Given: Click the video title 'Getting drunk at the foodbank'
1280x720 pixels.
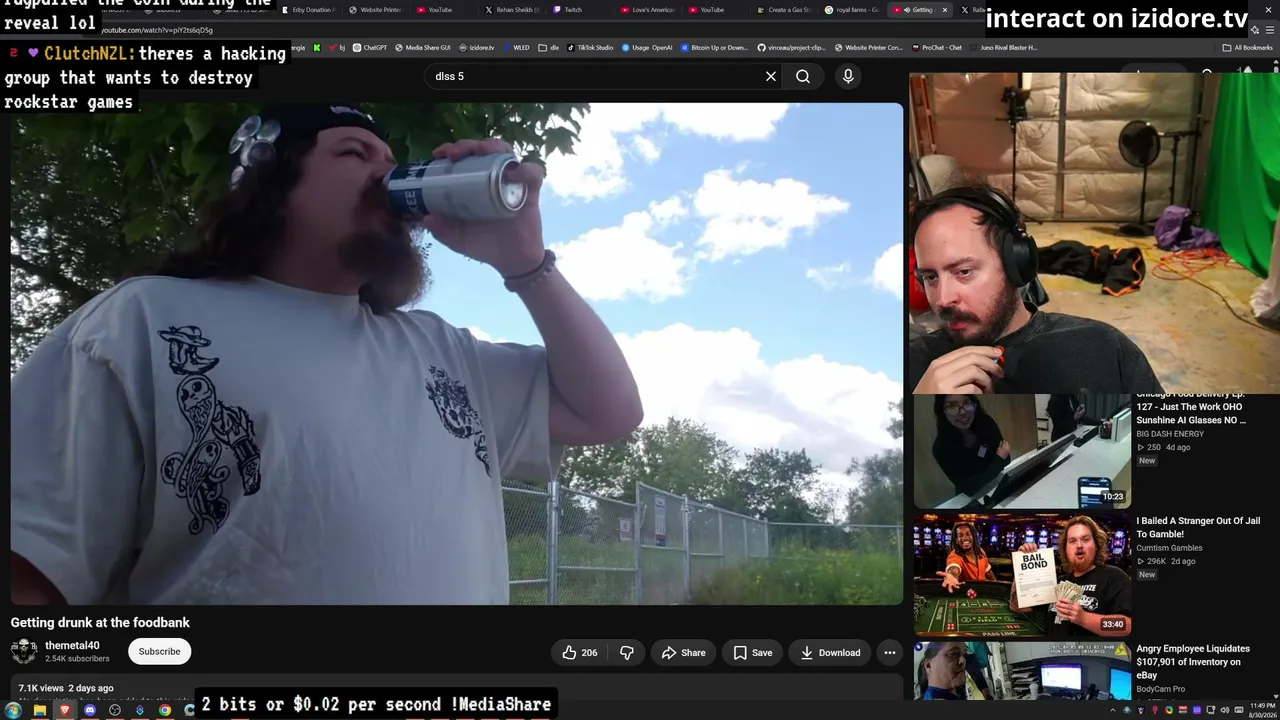Looking at the screenshot, I should tap(100, 622).
